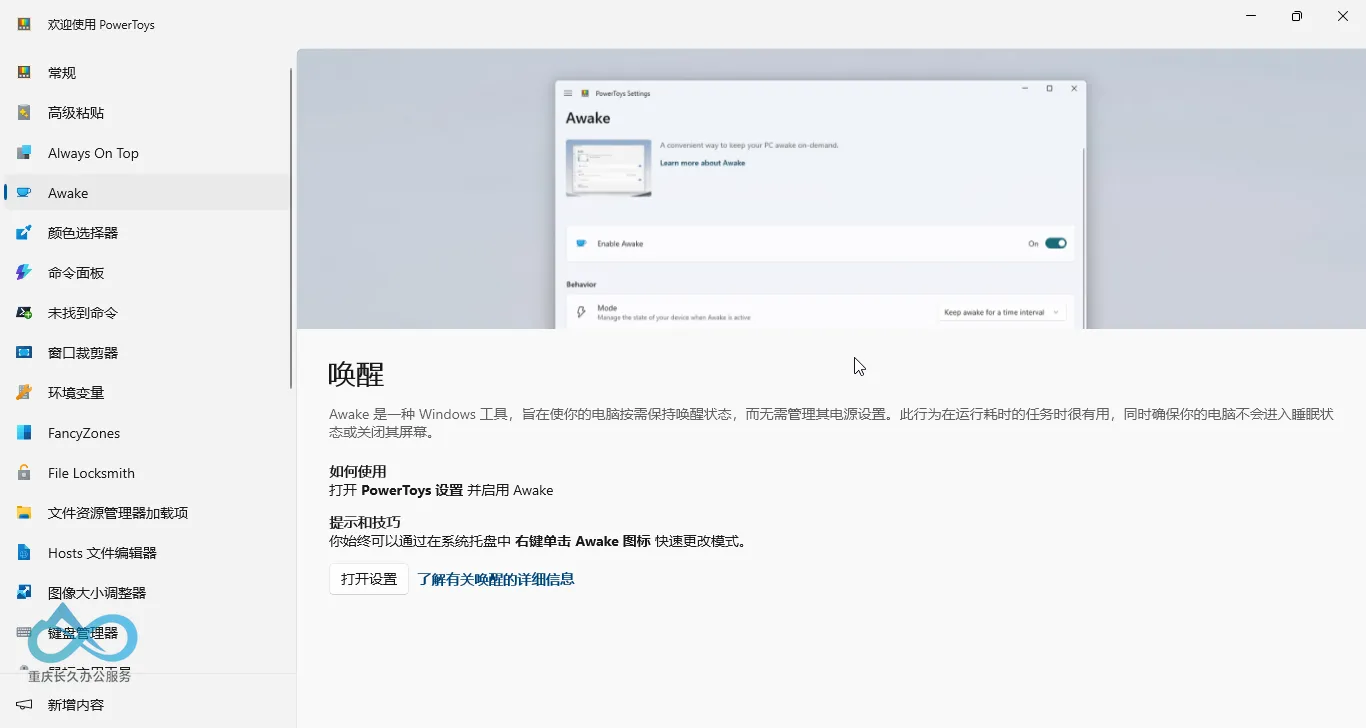
Task: Click the 新增内容 megaphone icon
Action: click(24, 705)
